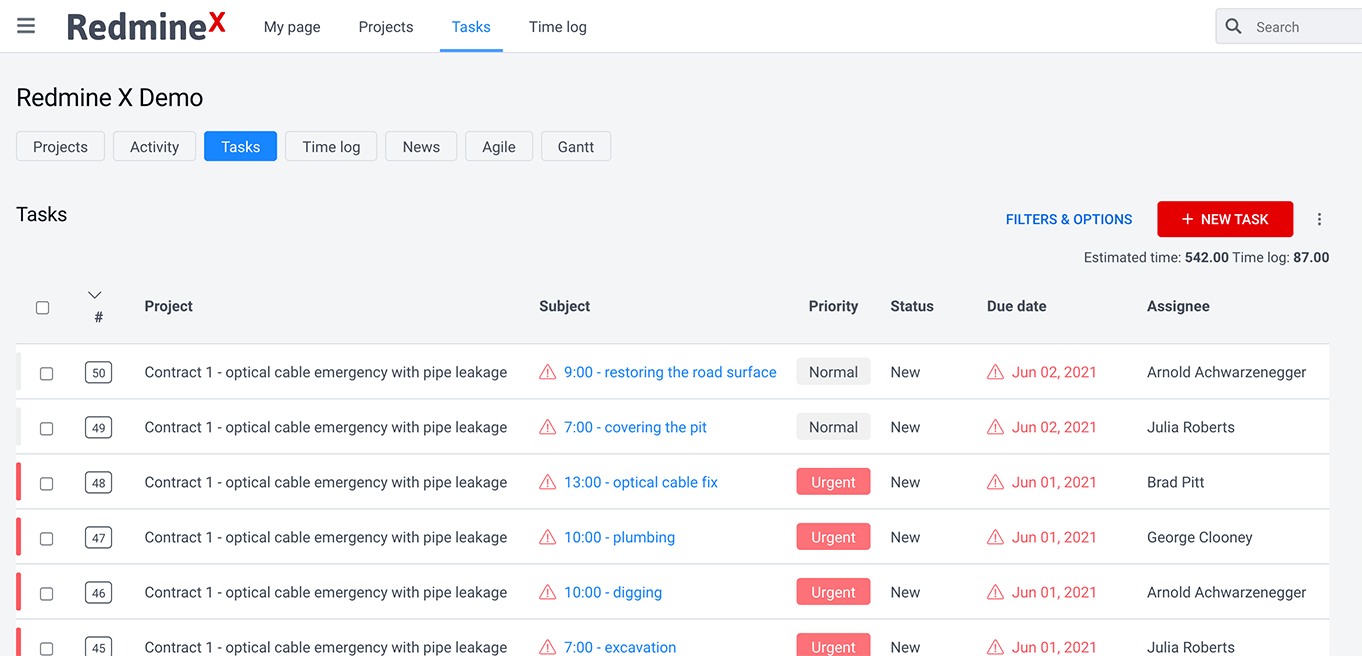Switch to the Gantt project tab
1362x656 pixels.
576,146
